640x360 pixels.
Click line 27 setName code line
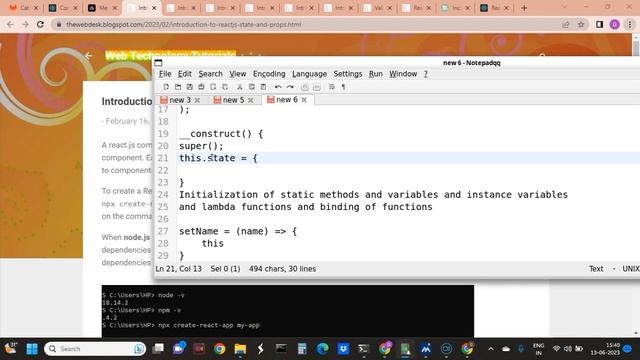click(x=238, y=231)
